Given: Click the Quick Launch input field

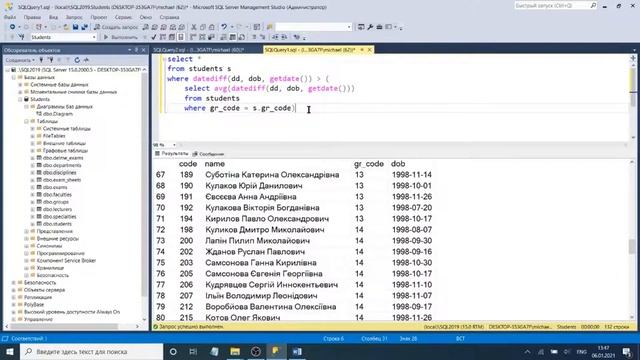Looking at the screenshot, I should [552, 5].
